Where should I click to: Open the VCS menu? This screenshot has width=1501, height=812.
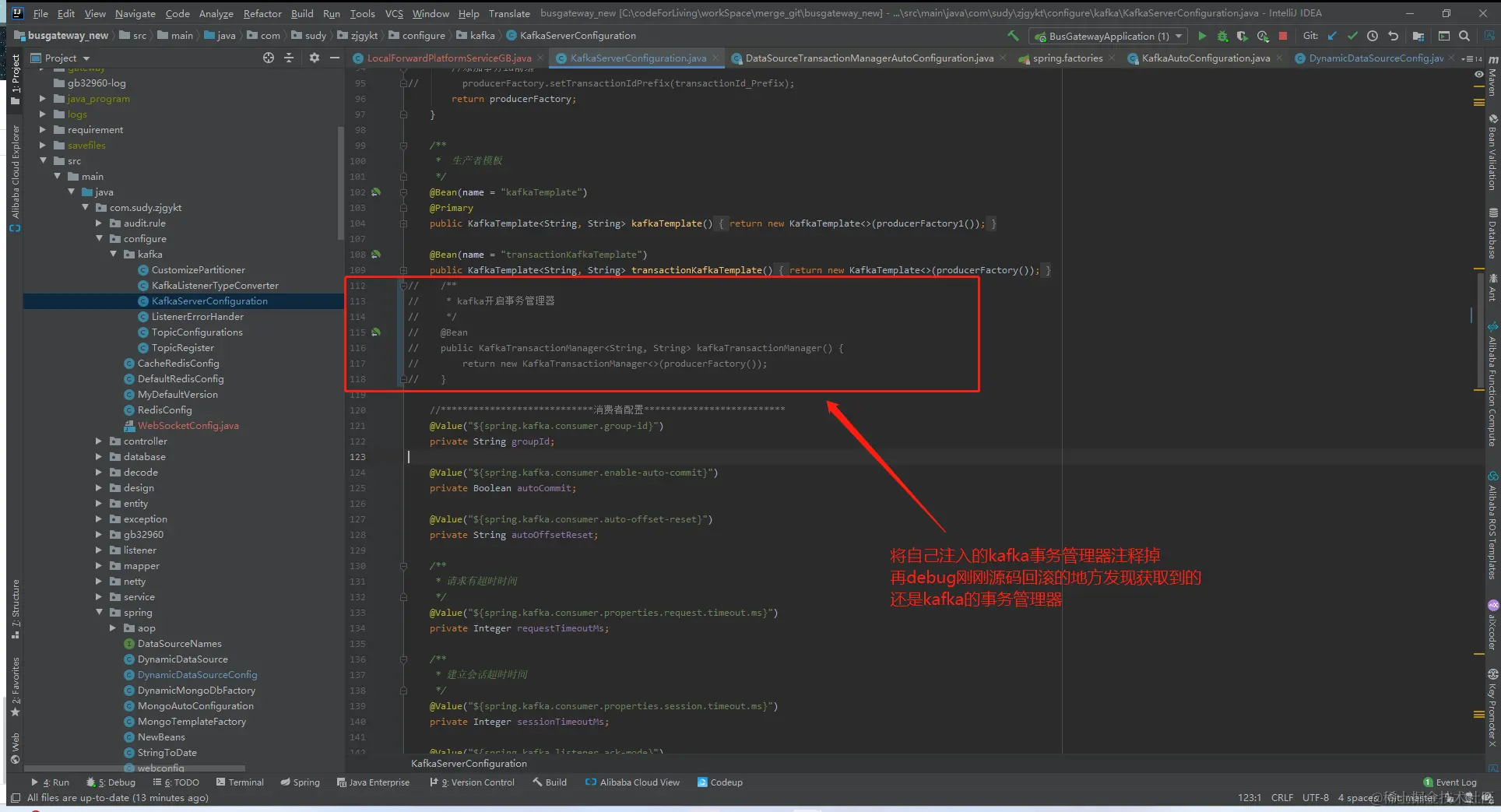(x=394, y=13)
